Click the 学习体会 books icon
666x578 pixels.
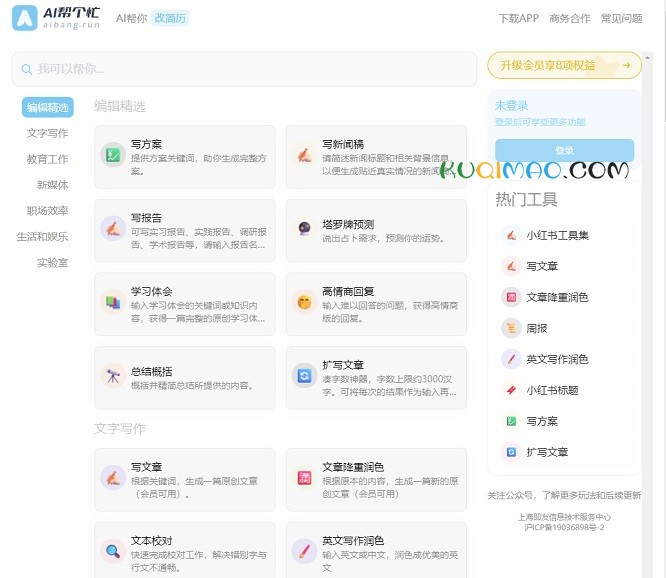(x=112, y=301)
